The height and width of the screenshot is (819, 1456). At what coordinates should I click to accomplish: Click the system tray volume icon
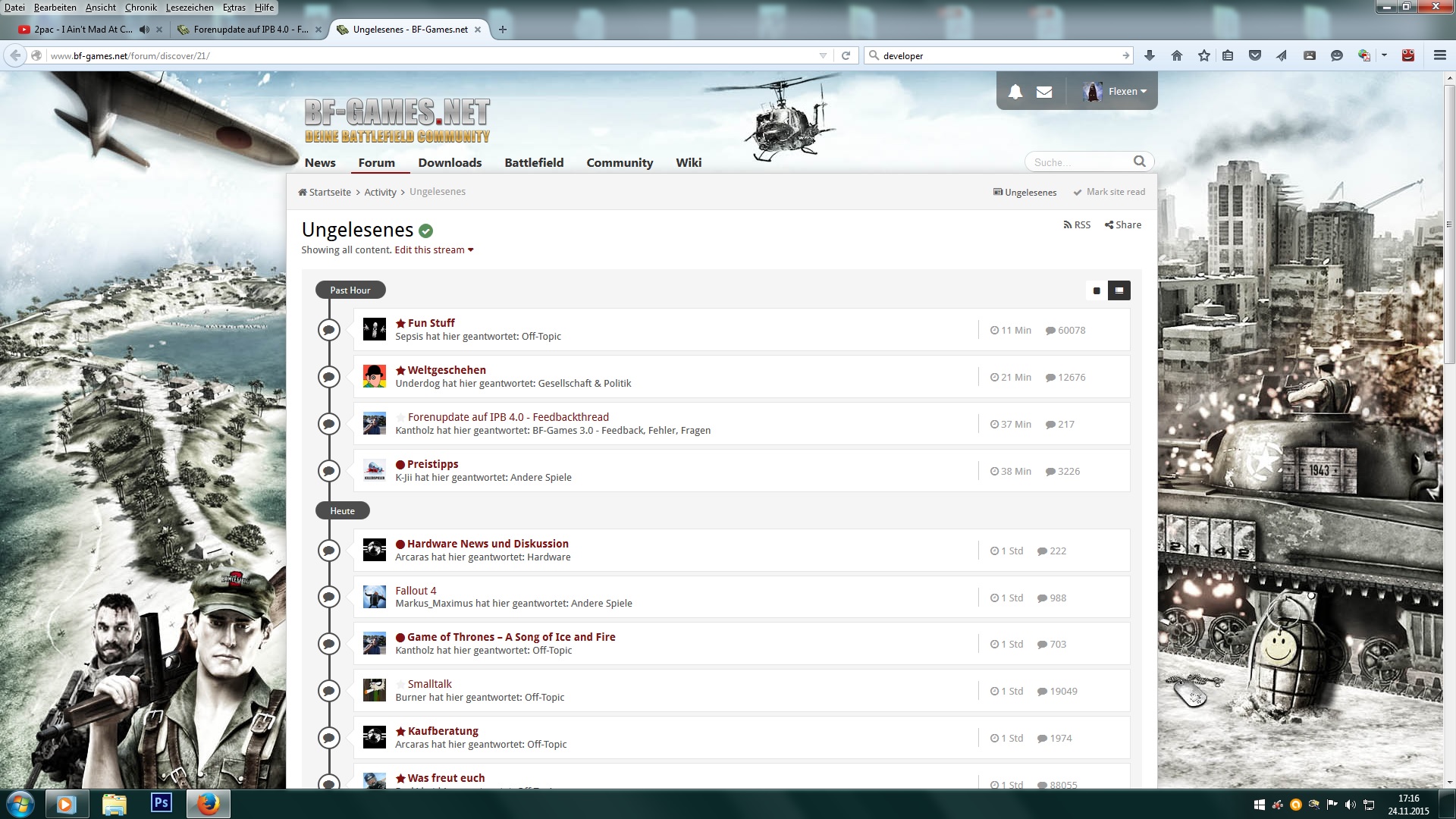pos(1351,805)
